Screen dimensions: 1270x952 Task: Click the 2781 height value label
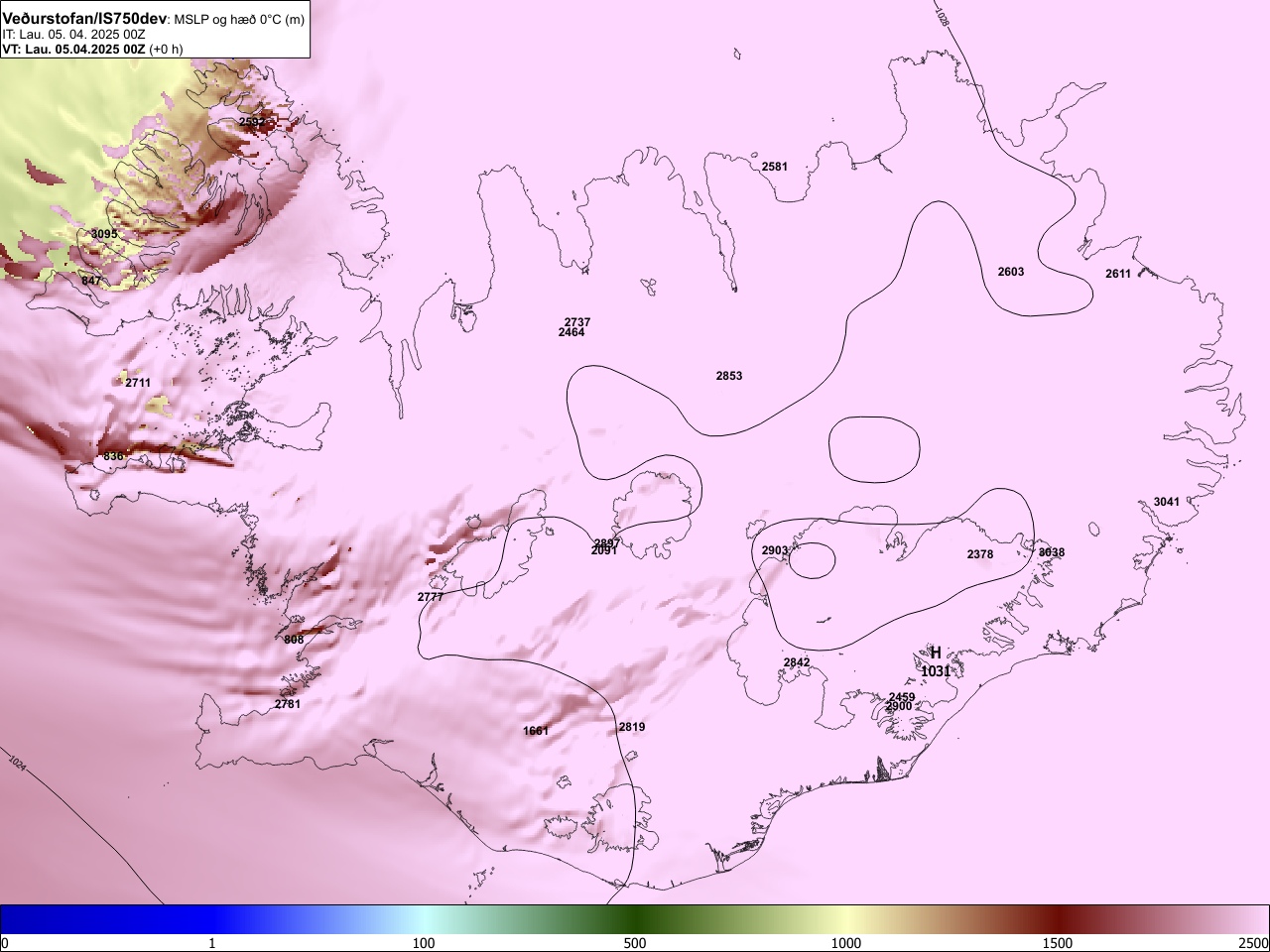(x=288, y=704)
